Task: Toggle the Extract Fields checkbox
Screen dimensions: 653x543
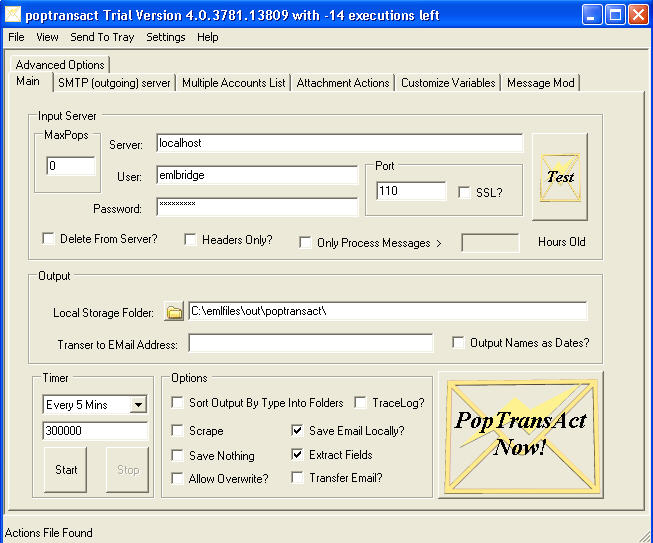Action: (298, 455)
